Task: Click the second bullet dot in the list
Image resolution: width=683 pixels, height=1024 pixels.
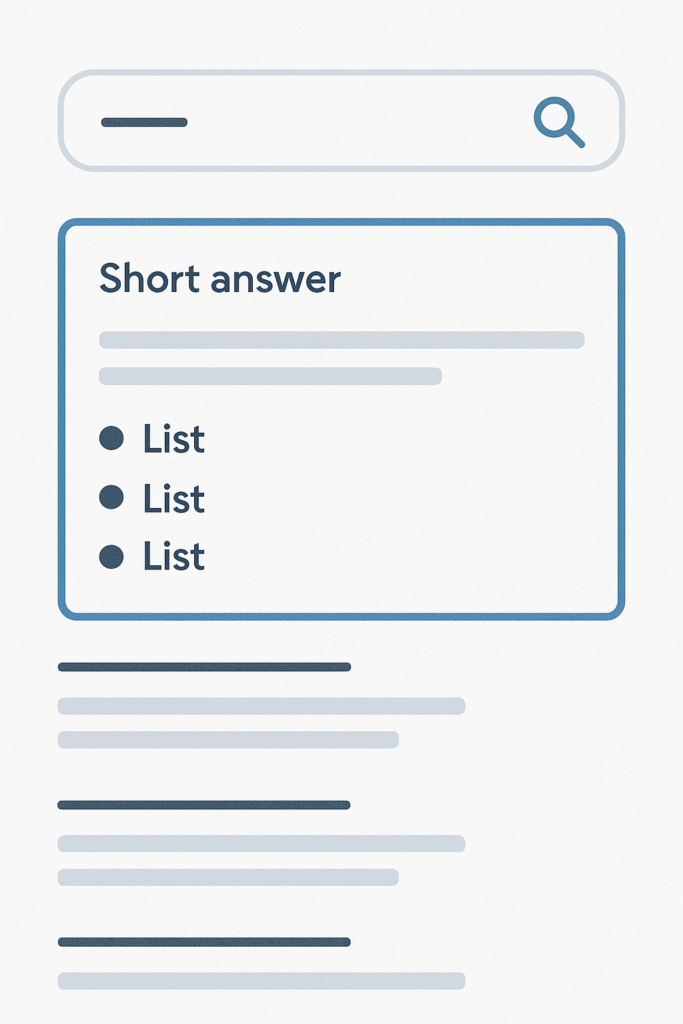Action: pyautogui.click(x=112, y=497)
